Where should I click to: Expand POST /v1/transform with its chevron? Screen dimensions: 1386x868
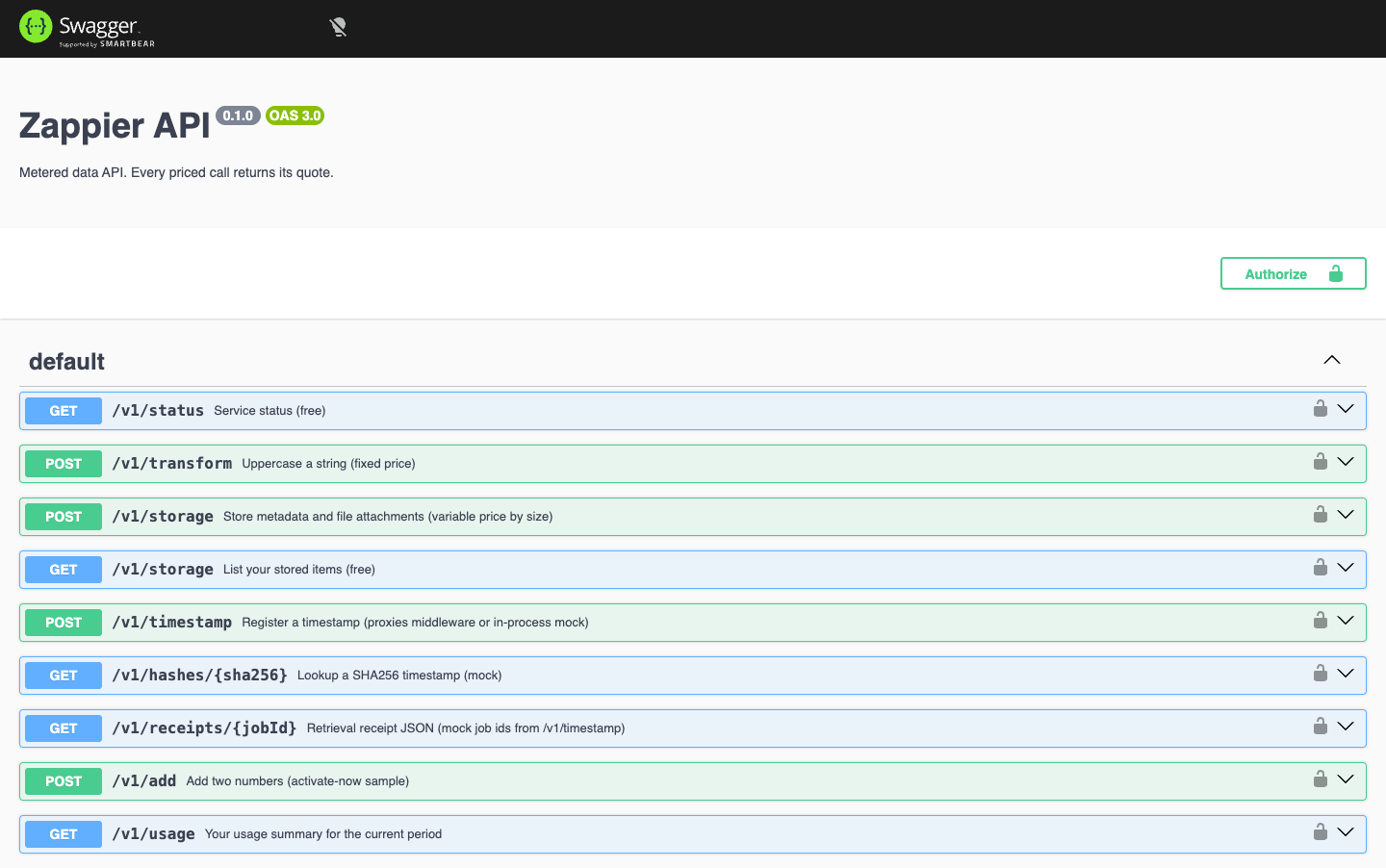1346,462
